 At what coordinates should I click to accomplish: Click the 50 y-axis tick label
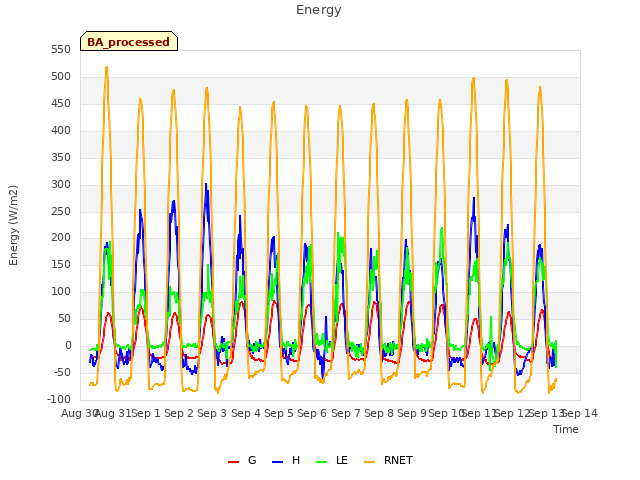tap(64, 319)
